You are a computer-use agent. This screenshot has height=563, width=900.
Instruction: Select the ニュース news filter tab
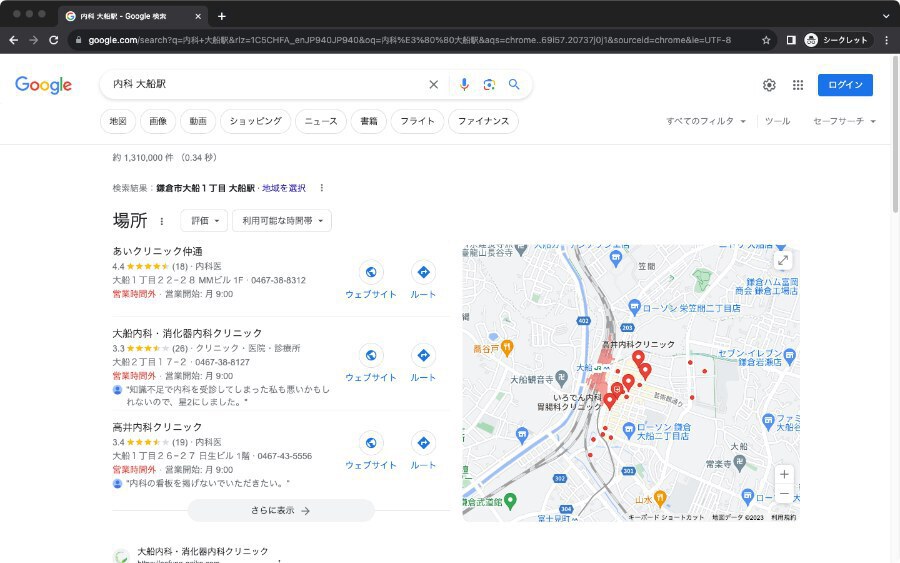coord(321,121)
